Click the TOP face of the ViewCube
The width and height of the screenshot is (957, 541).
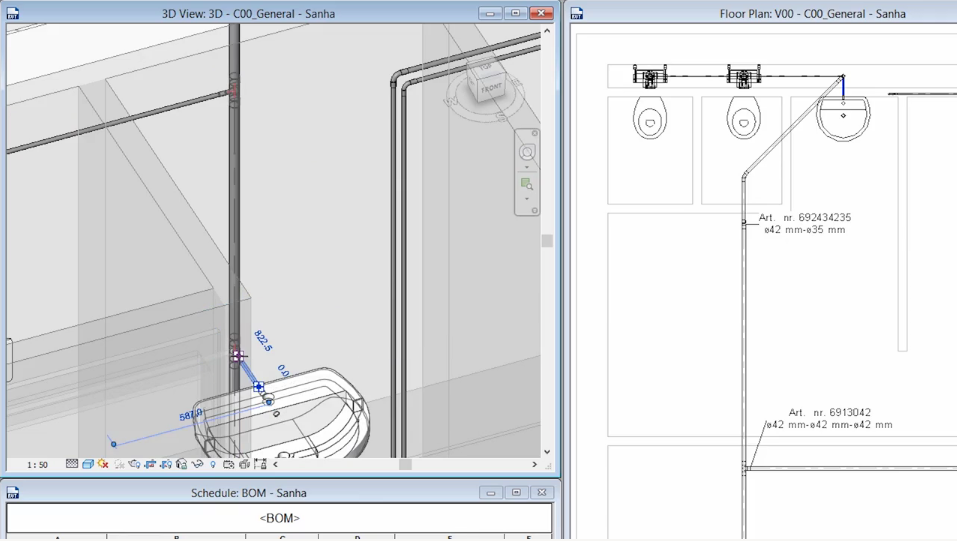pos(485,69)
